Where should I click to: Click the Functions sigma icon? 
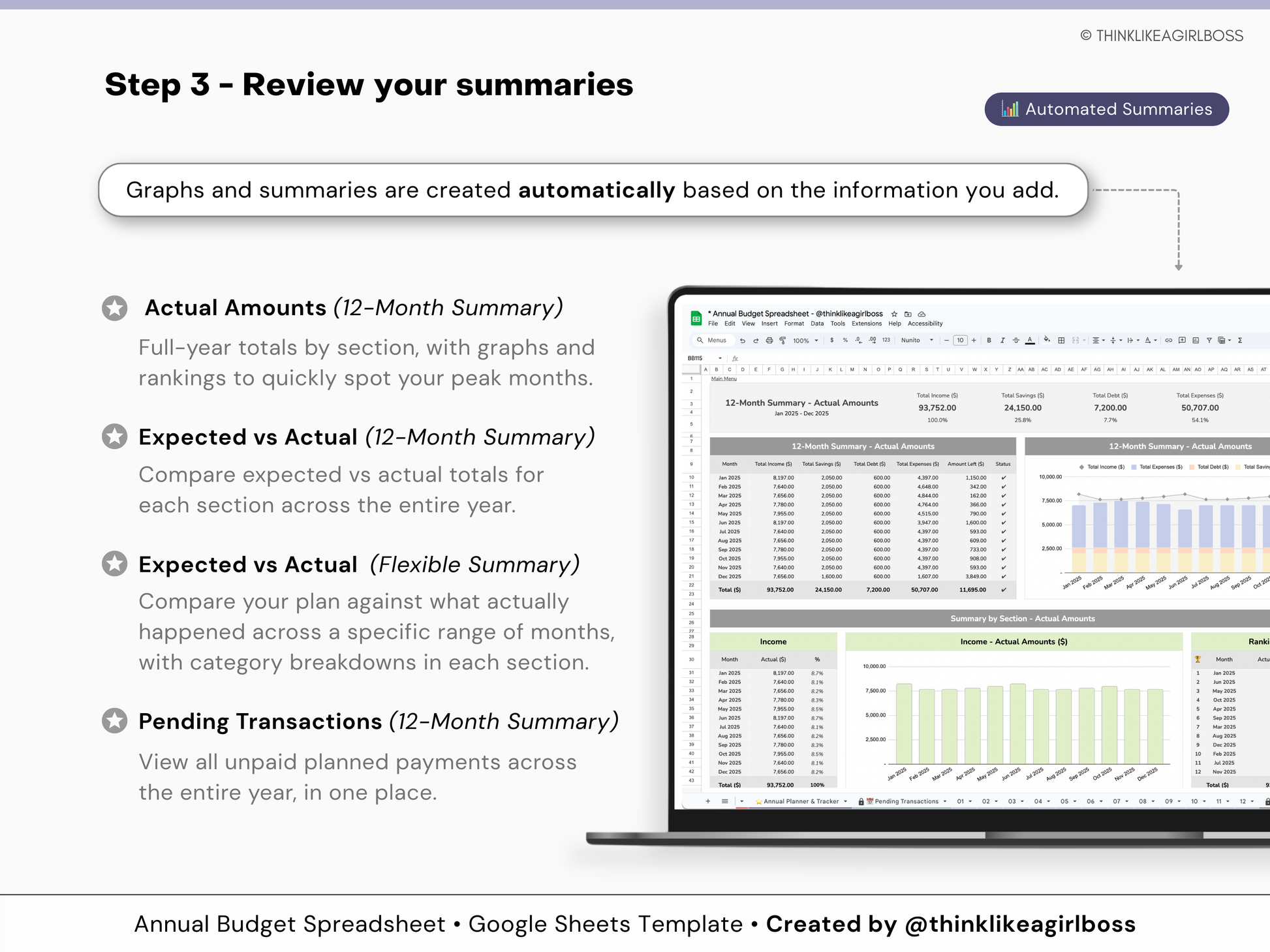1239,341
